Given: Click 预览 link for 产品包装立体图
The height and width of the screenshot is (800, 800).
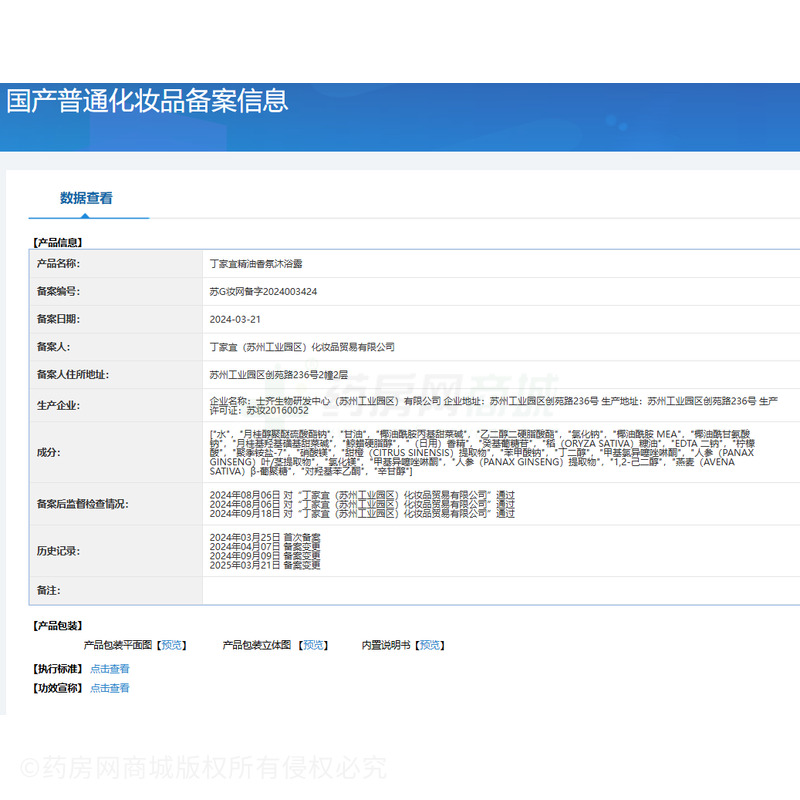Looking at the screenshot, I should (314, 645).
